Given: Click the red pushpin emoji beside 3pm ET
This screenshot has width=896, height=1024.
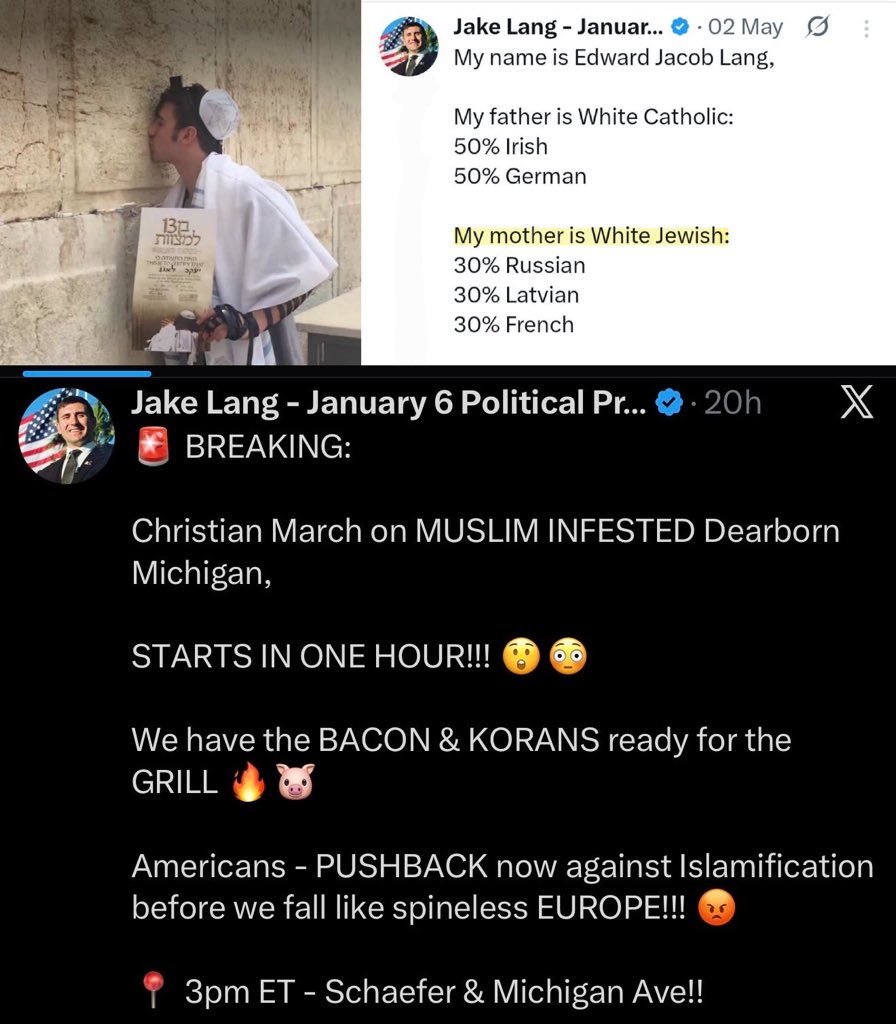Looking at the screenshot, I should click(153, 990).
